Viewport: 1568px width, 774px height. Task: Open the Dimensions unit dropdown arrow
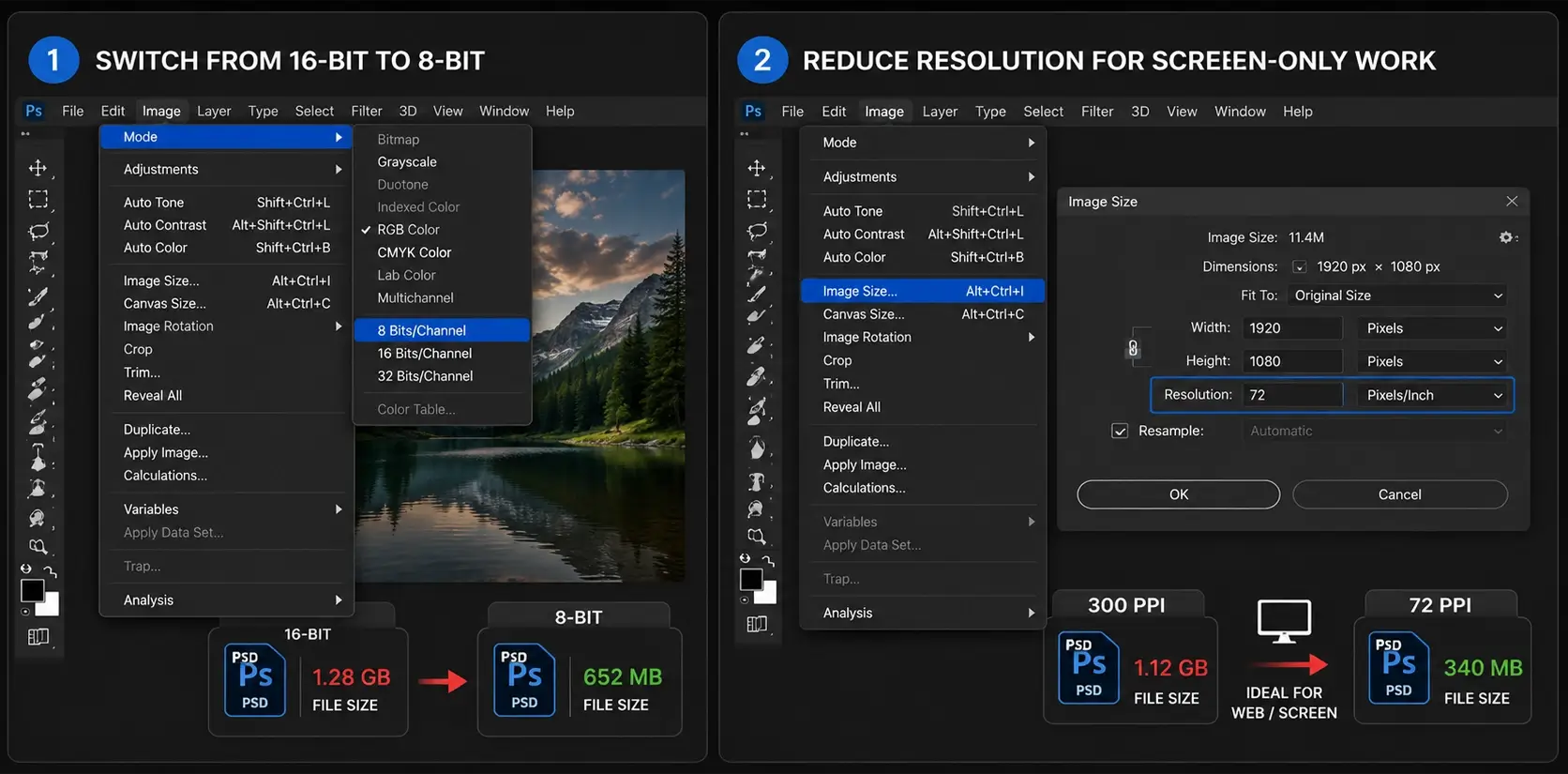[x=1299, y=267]
